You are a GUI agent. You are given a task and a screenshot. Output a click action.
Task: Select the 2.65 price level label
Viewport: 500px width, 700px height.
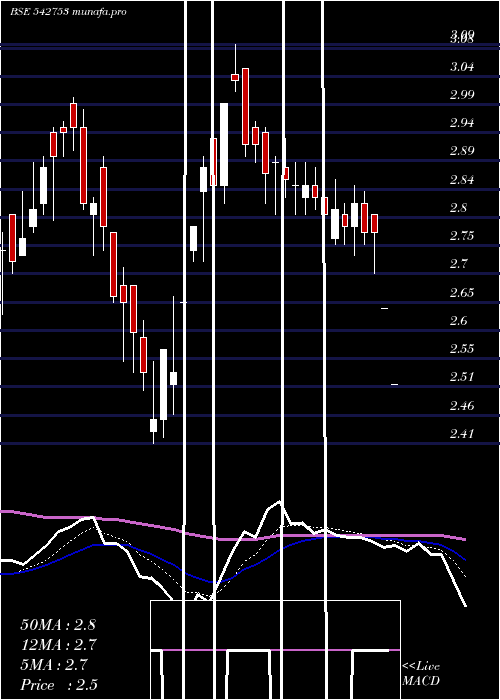pyautogui.click(x=462, y=293)
